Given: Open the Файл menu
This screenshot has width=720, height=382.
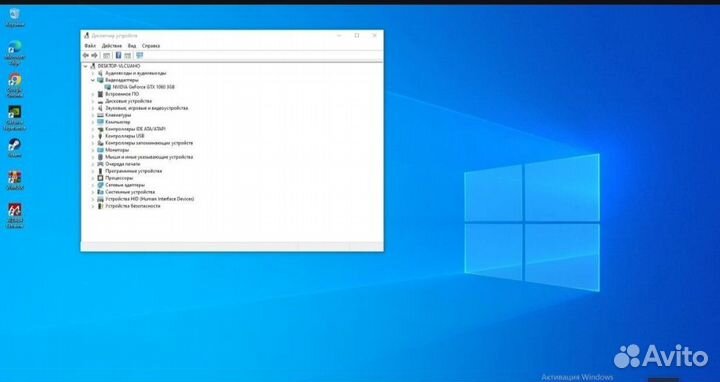Looking at the screenshot, I should 90,46.
